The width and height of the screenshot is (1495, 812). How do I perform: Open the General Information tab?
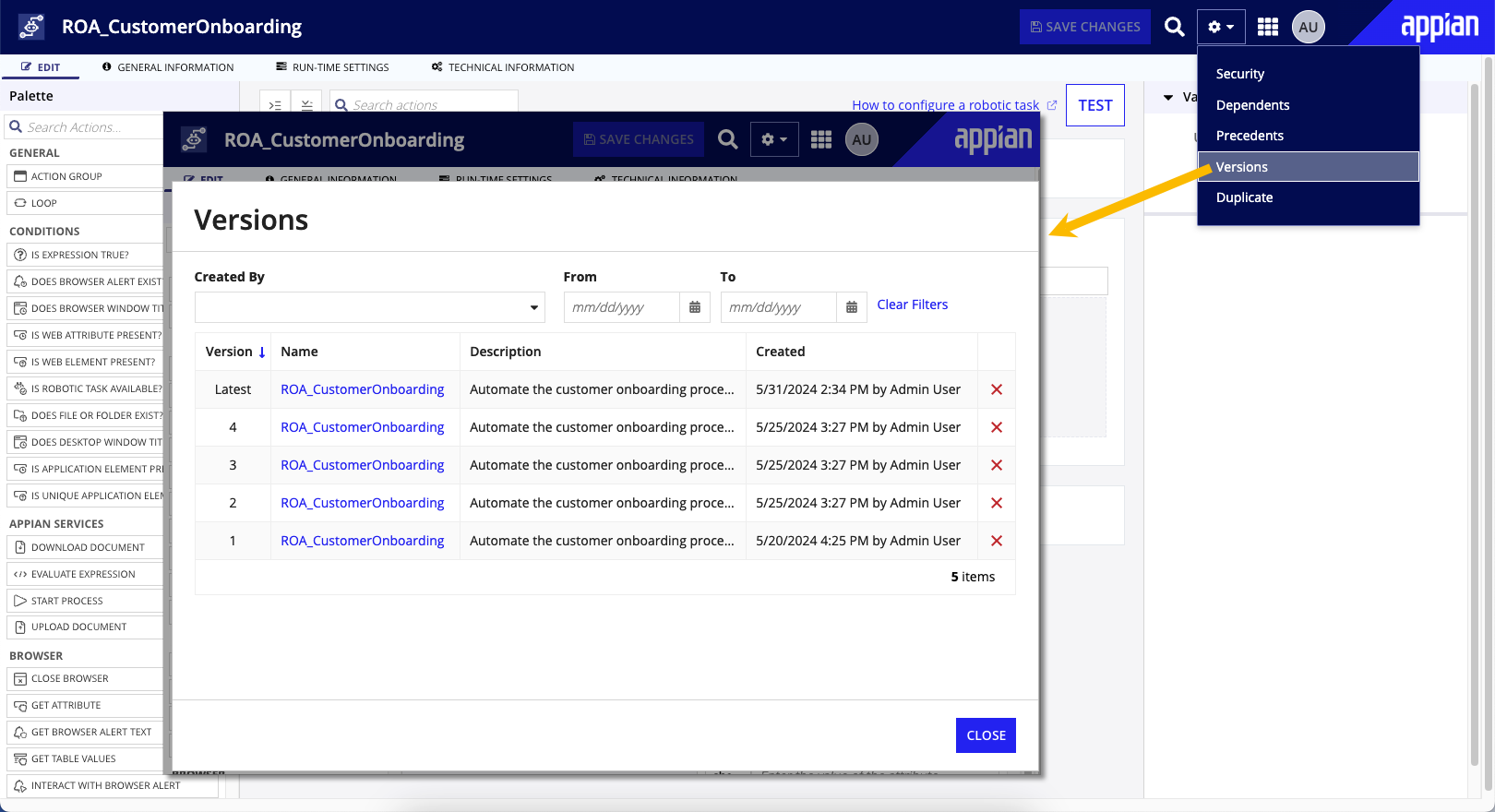pyautogui.click(x=168, y=67)
